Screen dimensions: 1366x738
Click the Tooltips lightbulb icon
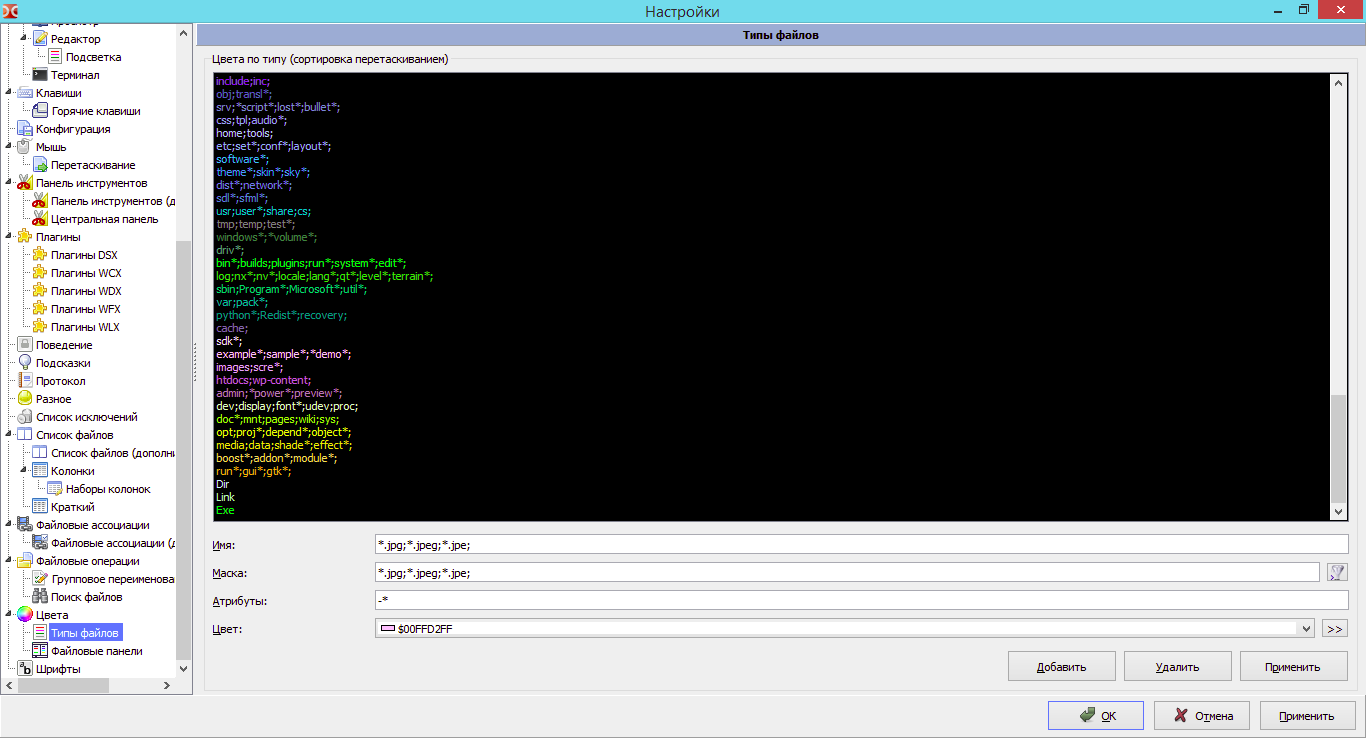pyautogui.click(x=25, y=363)
